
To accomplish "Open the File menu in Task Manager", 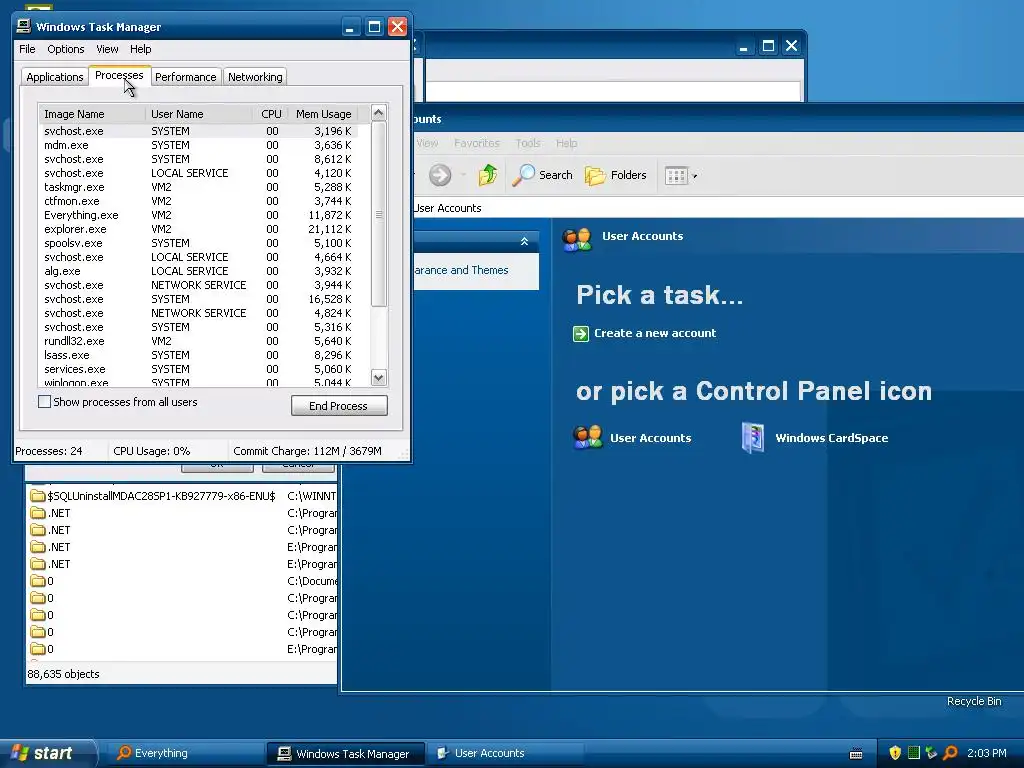I will [x=27, y=49].
